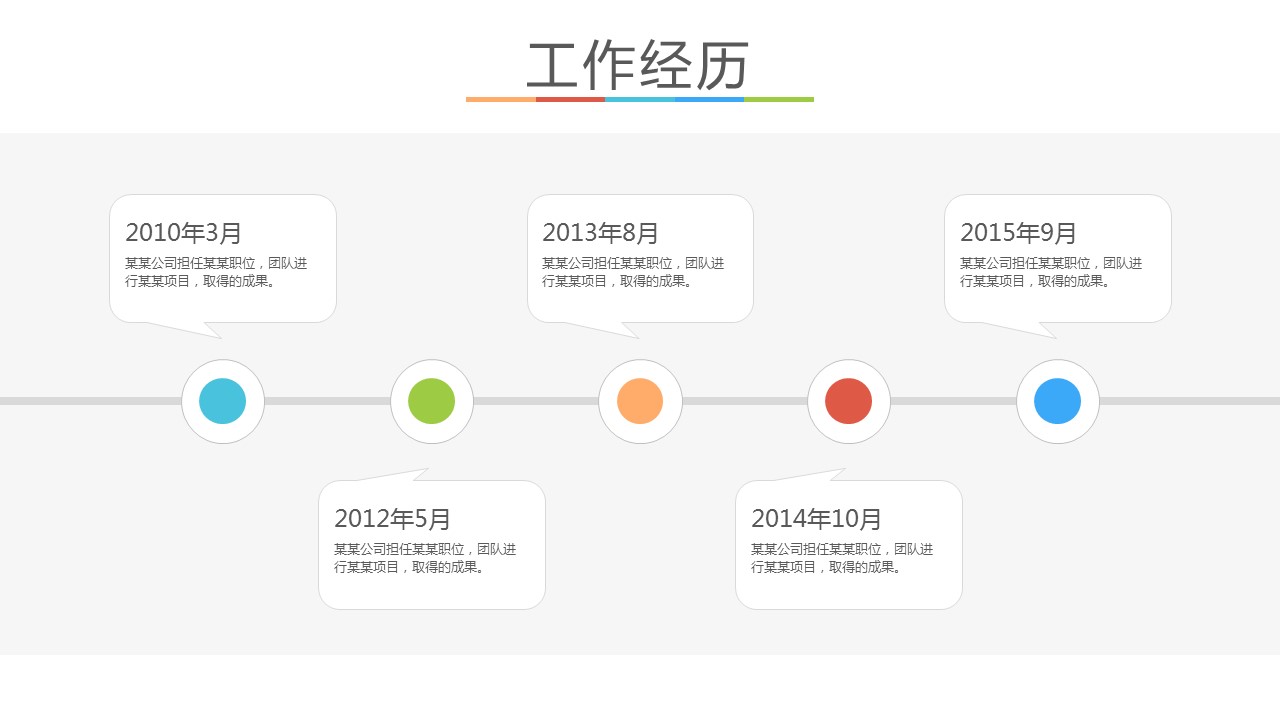Select the red timeline circle marker
The image size is (1280, 720).
(849, 401)
